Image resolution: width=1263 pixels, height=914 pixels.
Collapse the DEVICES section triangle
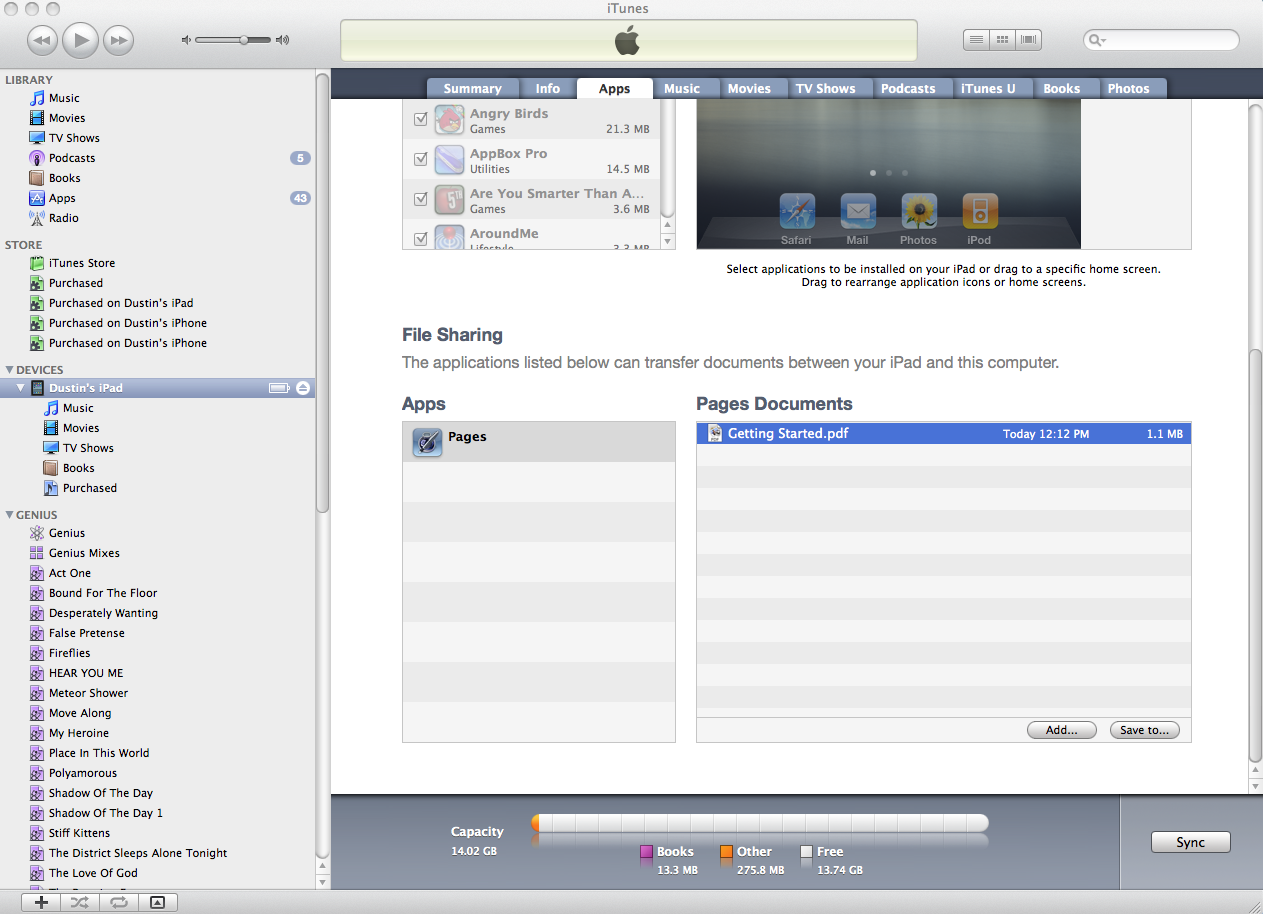9,370
